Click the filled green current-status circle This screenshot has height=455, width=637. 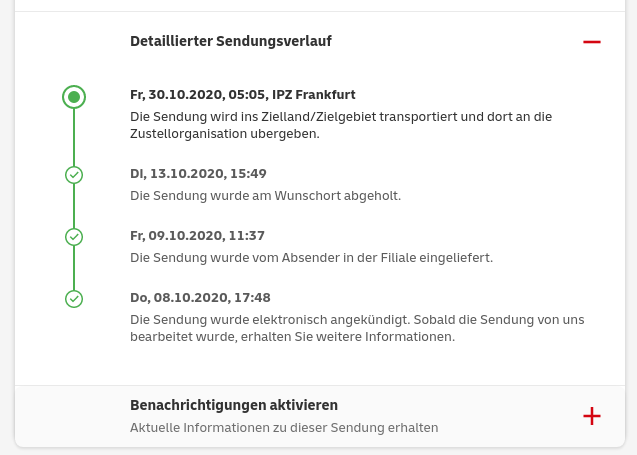click(x=74, y=97)
